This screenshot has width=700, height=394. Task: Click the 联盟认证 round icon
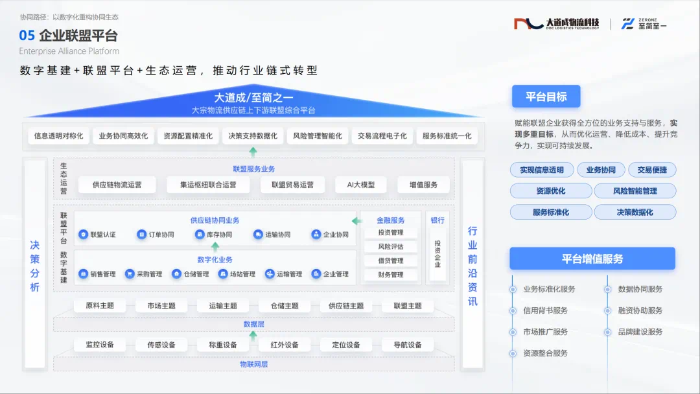pos(83,234)
